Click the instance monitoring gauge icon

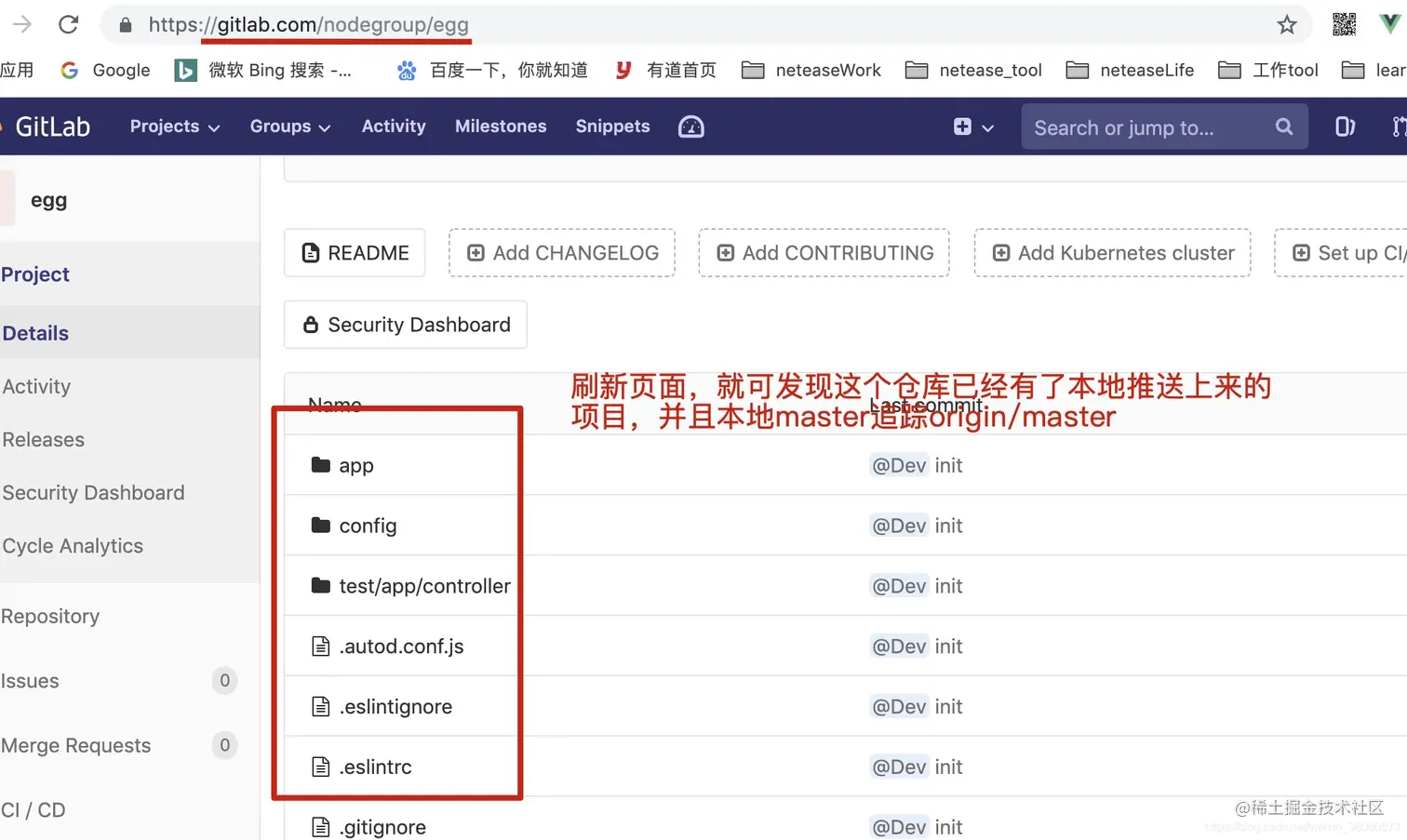point(691,127)
